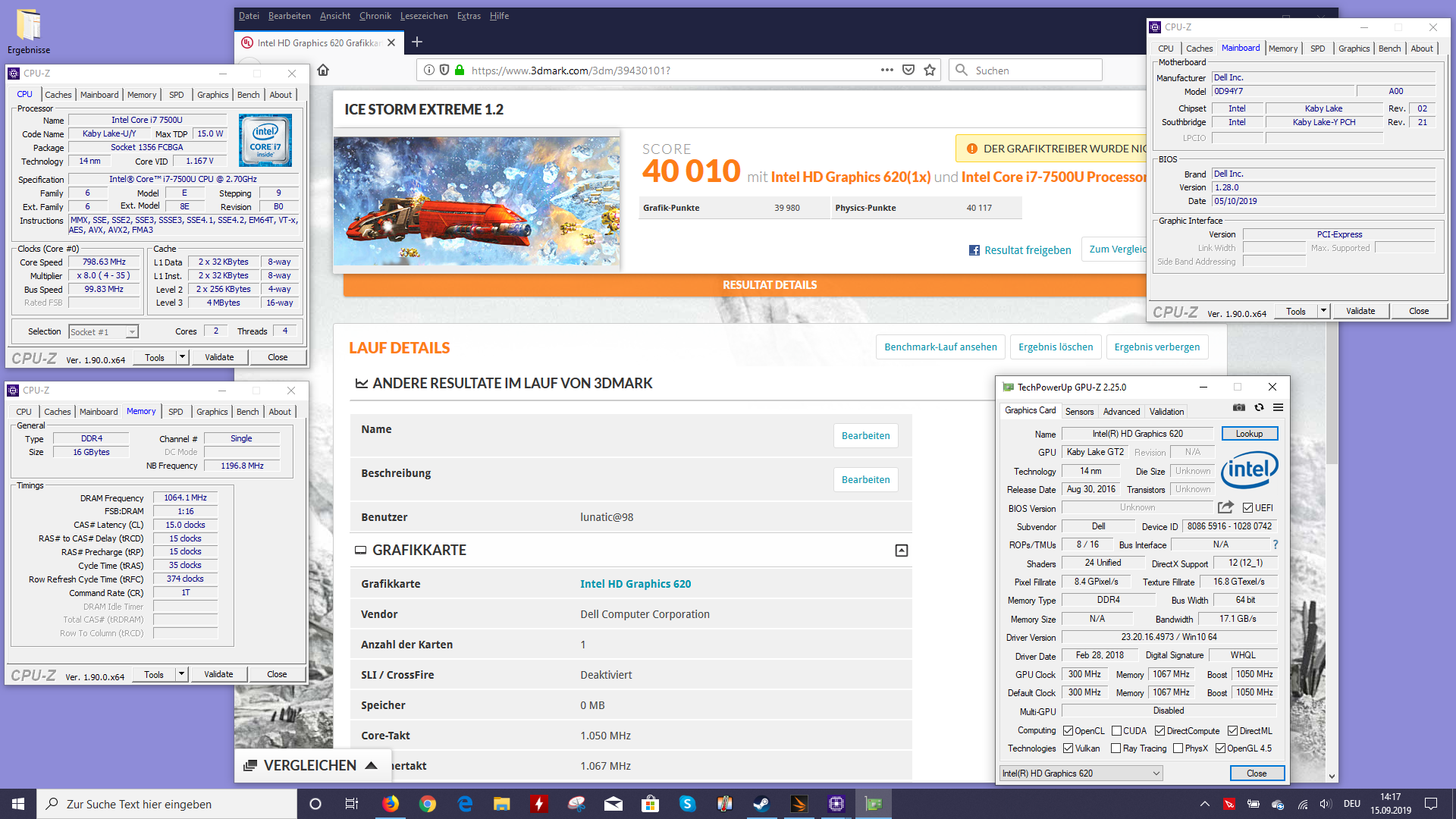Screen dimensions: 1456x819
Task: Open the Ergebnisse desktop folder
Action: point(29,30)
